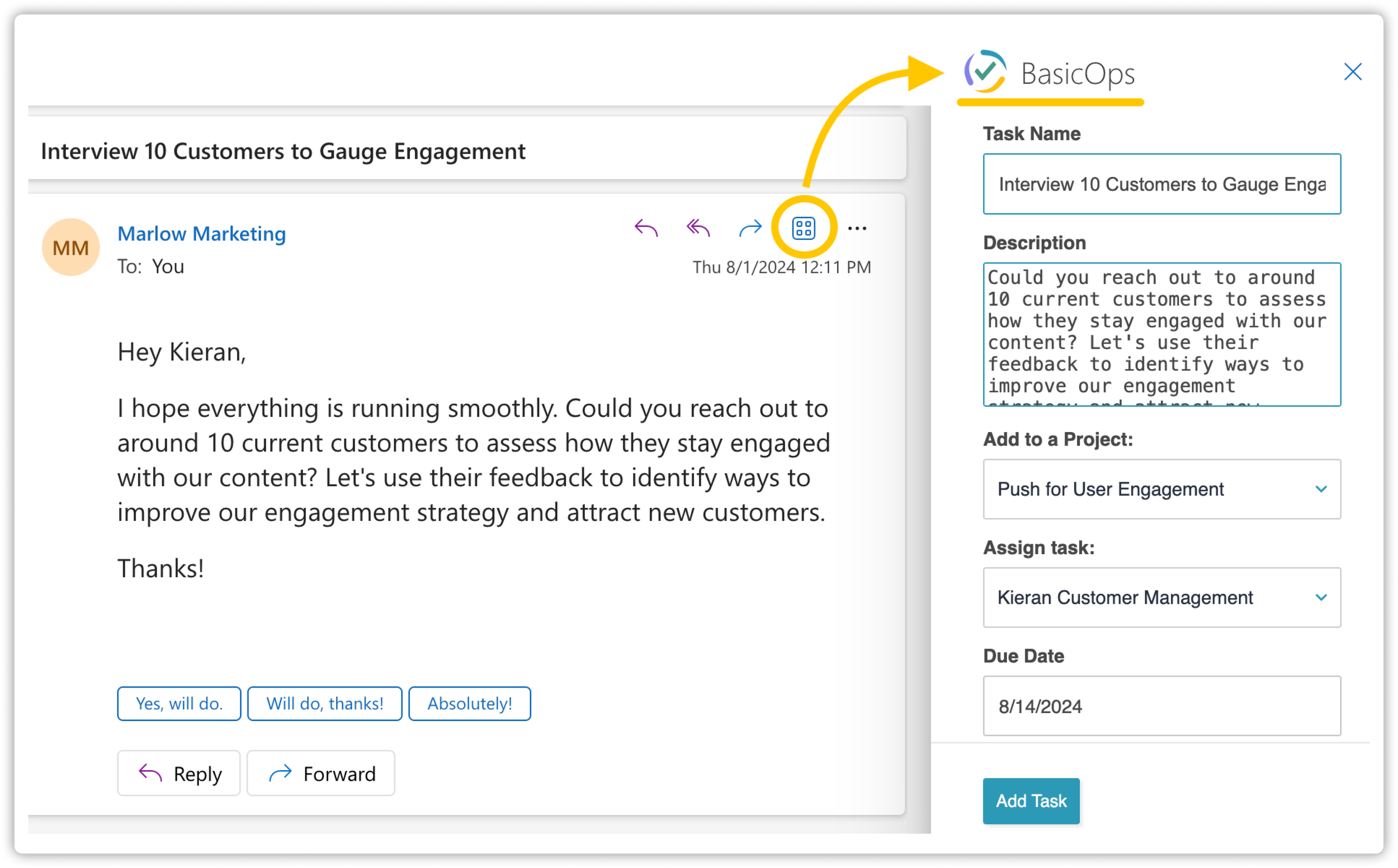Image resolution: width=1398 pixels, height=868 pixels.
Task: Open the more actions ellipsis icon
Action: click(857, 228)
